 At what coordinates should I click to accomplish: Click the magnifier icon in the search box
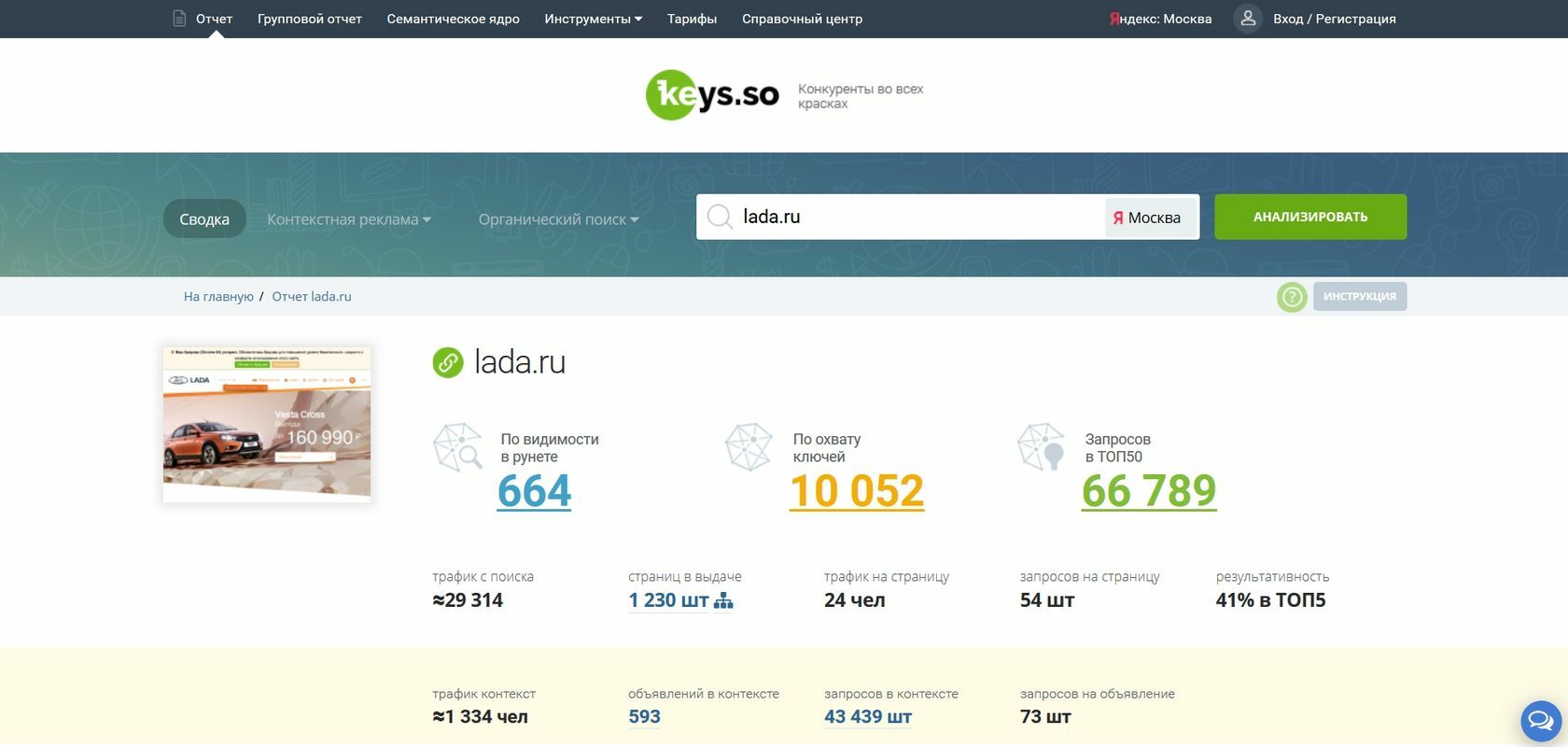[x=720, y=217]
